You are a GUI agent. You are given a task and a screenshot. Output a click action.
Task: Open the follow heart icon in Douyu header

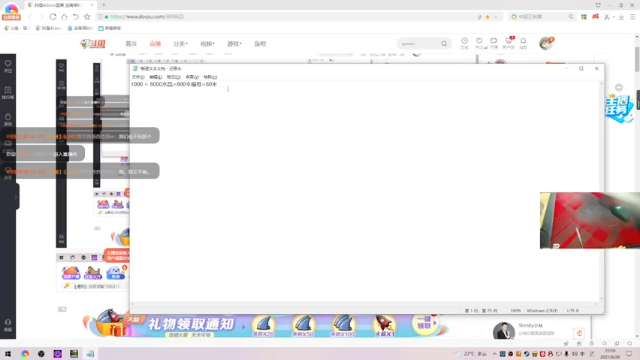[479, 42]
